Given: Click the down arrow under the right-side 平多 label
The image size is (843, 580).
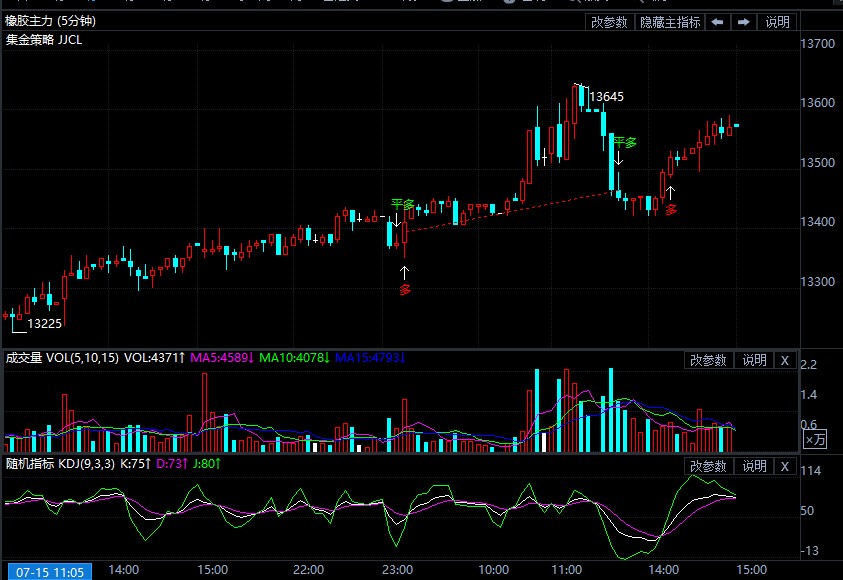Looking at the screenshot, I should 619,157.
